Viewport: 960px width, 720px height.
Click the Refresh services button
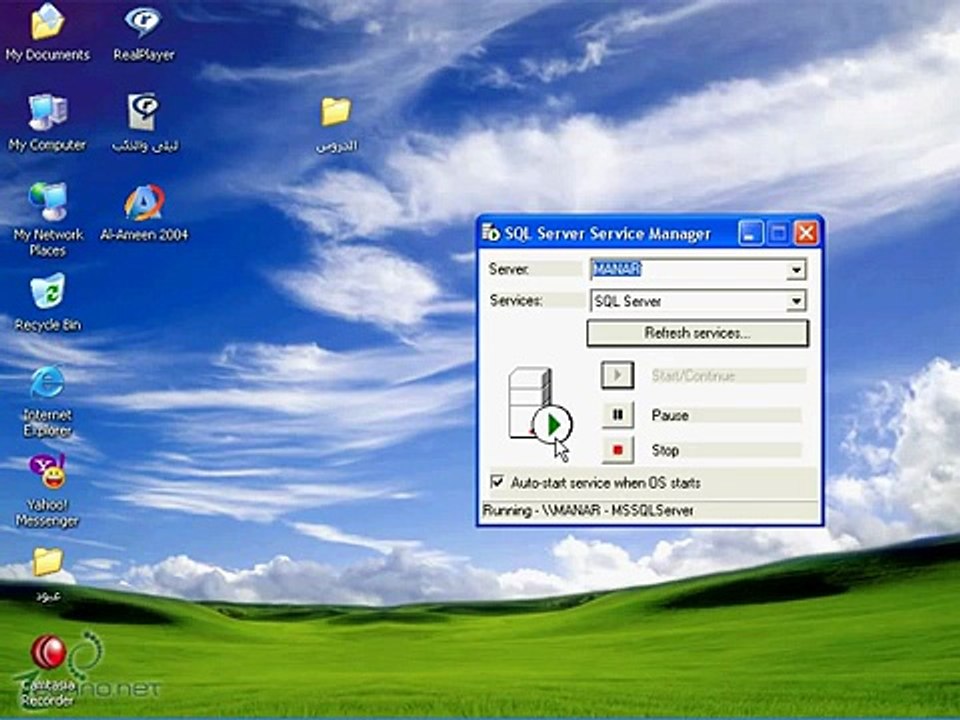(697, 333)
